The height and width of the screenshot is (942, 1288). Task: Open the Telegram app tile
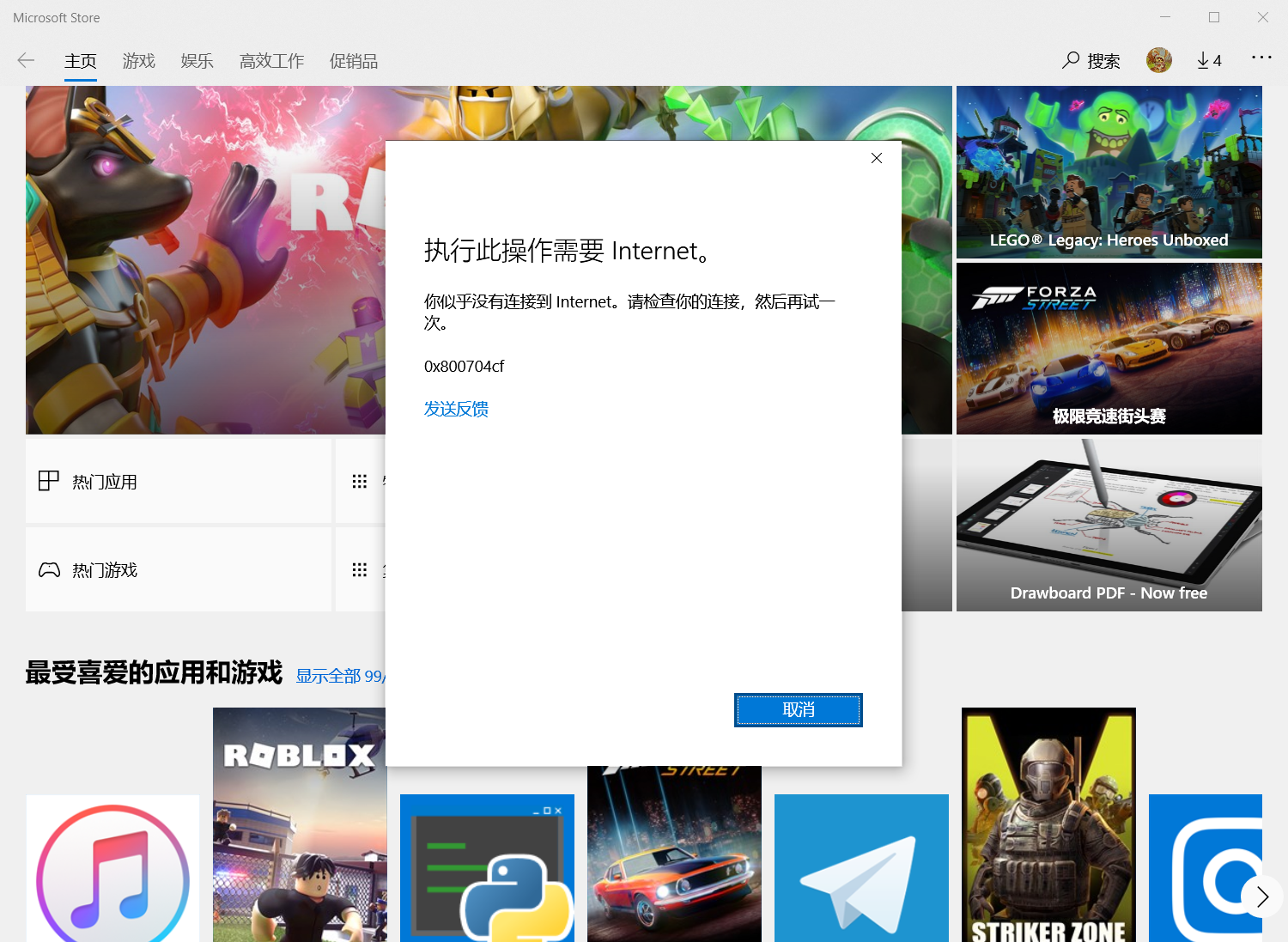click(x=861, y=868)
